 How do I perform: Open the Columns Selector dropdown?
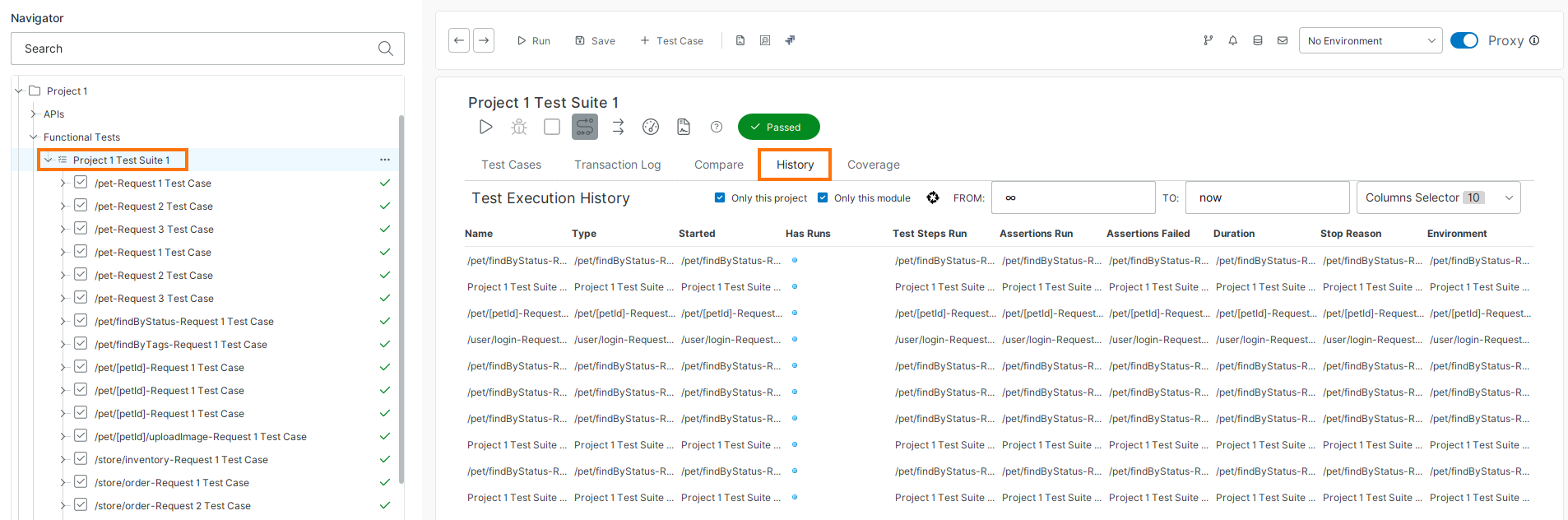(x=1439, y=197)
